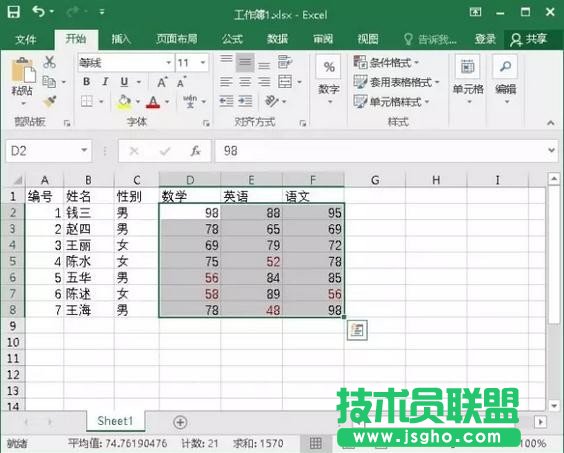Click the 告诉我 search box
The height and width of the screenshot is (453, 564).
tap(430, 39)
